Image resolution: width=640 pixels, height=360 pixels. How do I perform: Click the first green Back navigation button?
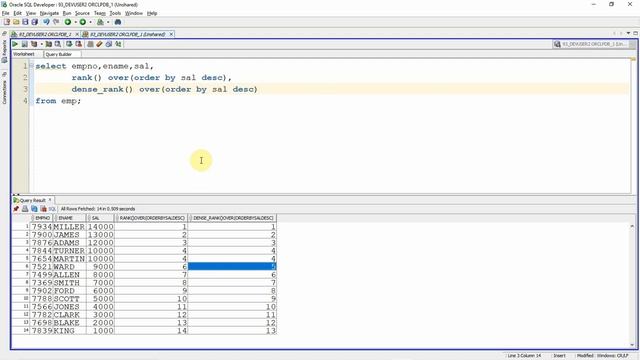click(68, 22)
